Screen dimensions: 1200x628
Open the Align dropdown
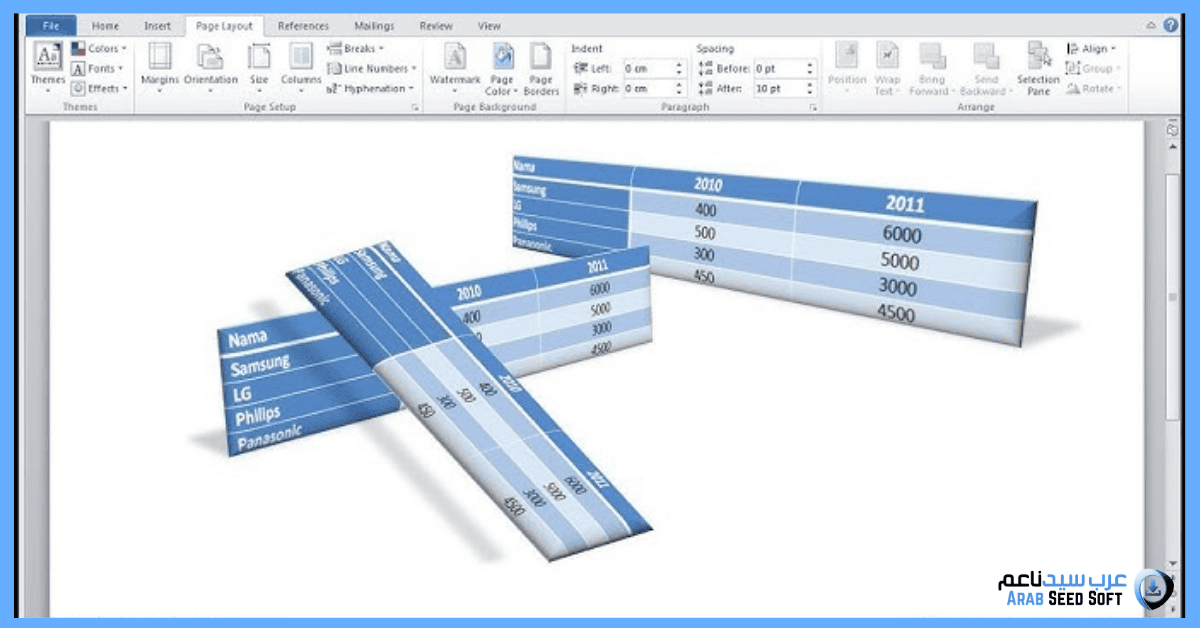pyautogui.click(x=1091, y=48)
